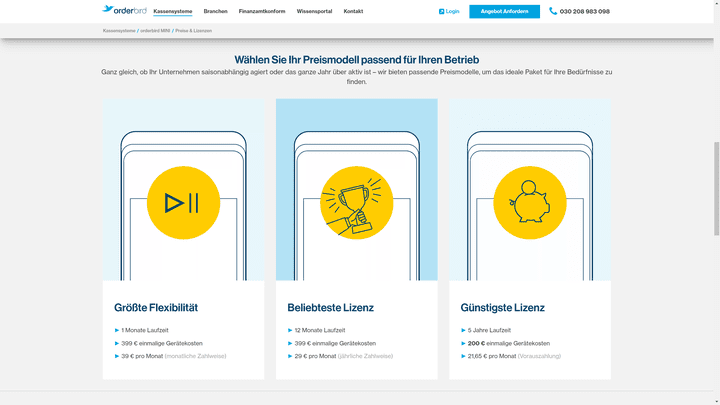Click the Login icon in header
Viewport: 720px width, 405px height.
pos(441,12)
